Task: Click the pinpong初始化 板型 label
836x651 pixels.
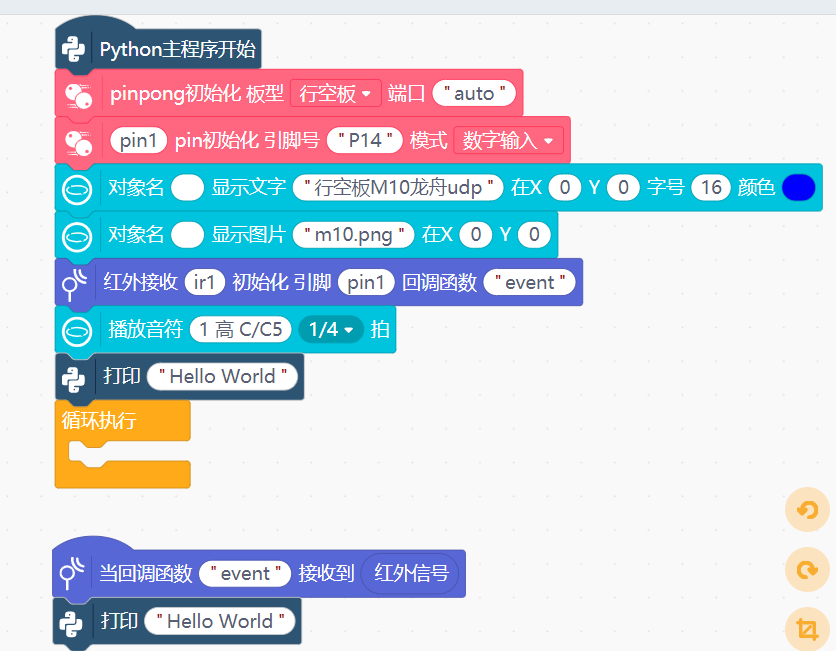Action: [x=197, y=93]
